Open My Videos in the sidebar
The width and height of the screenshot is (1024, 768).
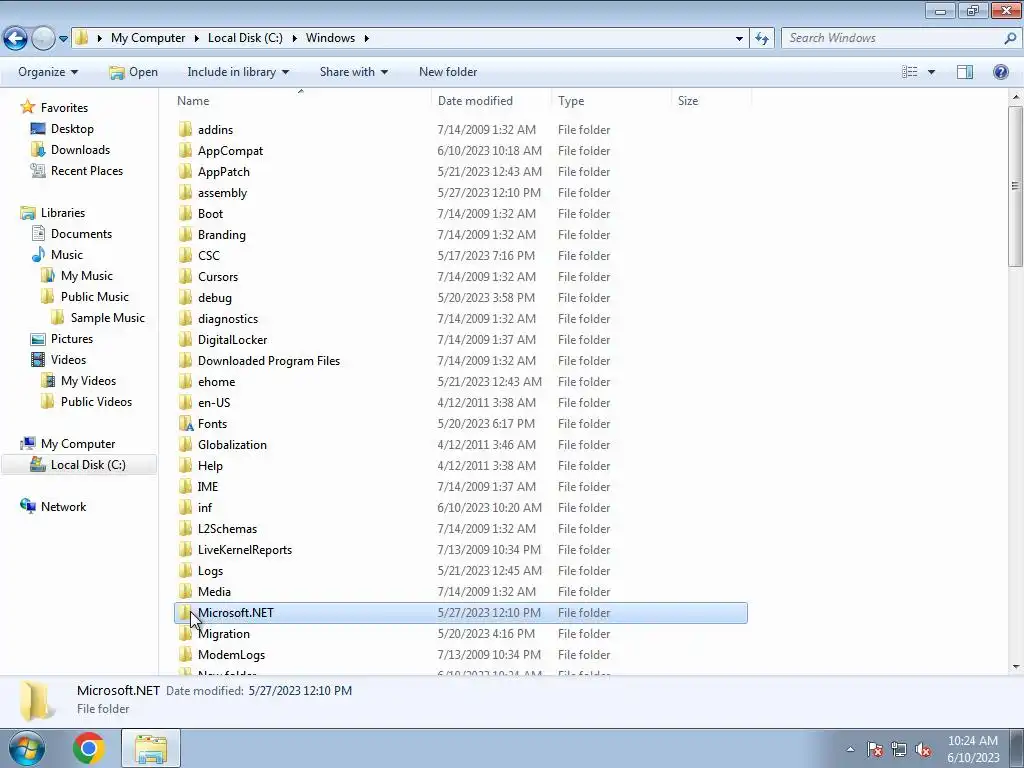point(88,381)
